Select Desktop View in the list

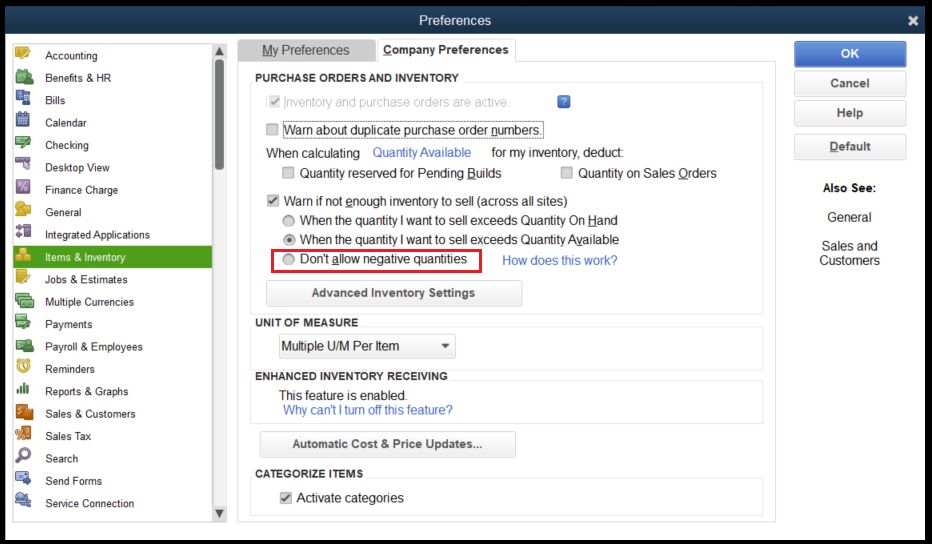point(112,168)
